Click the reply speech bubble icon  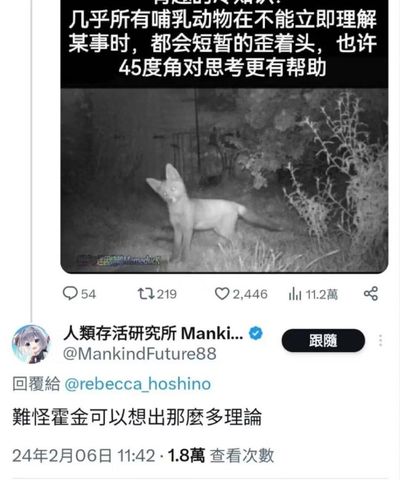[x=70, y=294]
